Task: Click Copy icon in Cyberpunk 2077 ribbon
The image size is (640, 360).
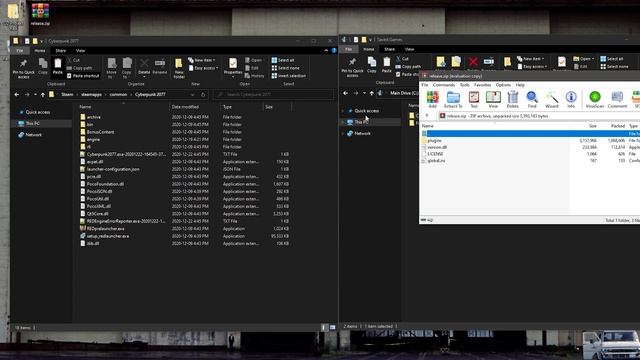Action: click(43, 66)
